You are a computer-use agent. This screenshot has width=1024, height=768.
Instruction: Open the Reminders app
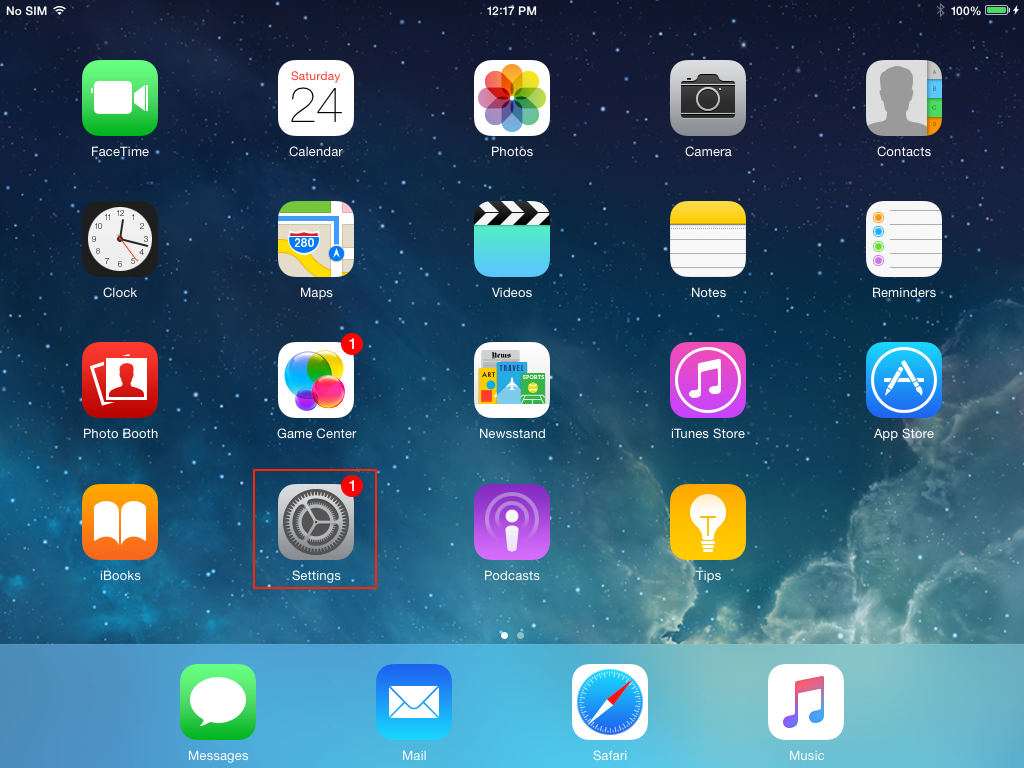[904, 239]
